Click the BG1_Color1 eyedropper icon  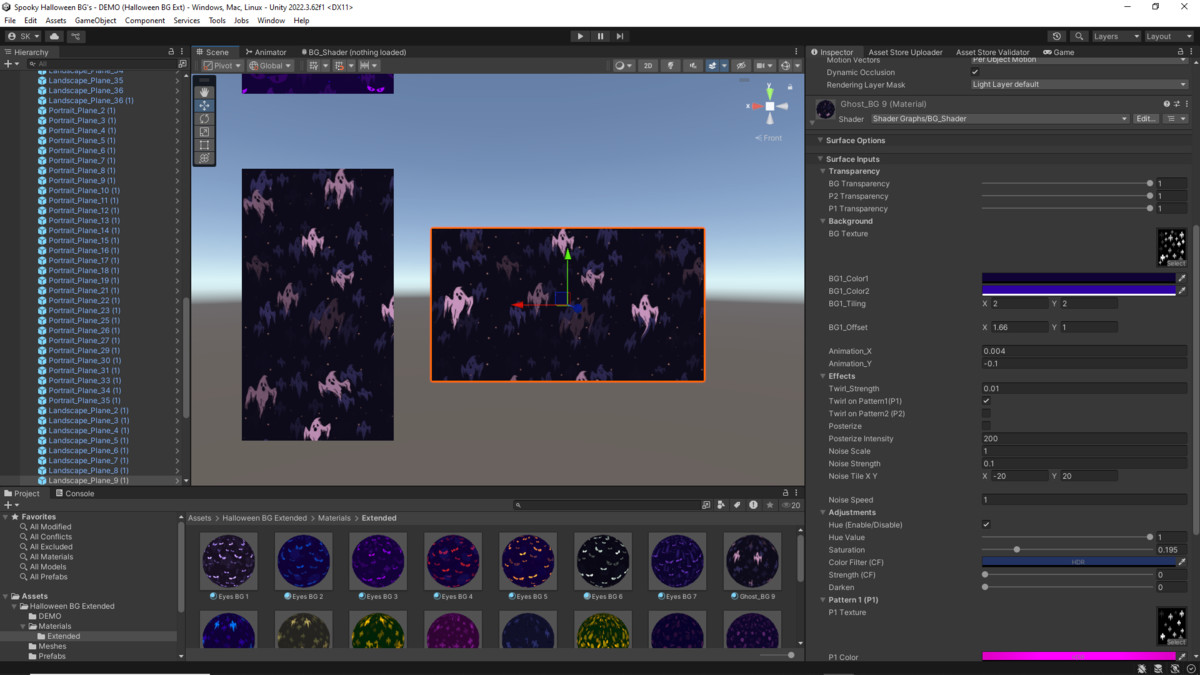tap(1181, 279)
